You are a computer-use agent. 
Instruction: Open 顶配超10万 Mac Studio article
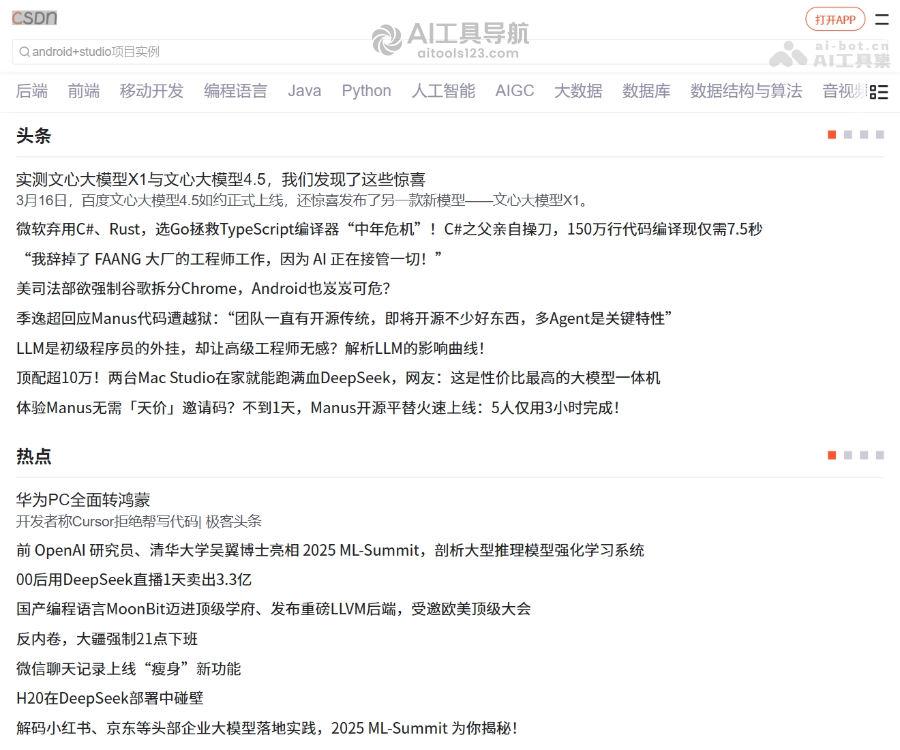(x=338, y=378)
